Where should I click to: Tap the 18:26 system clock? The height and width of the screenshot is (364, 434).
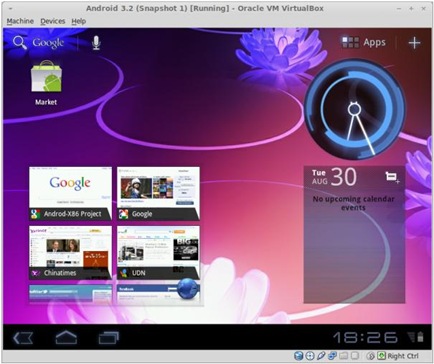tap(366, 338)
